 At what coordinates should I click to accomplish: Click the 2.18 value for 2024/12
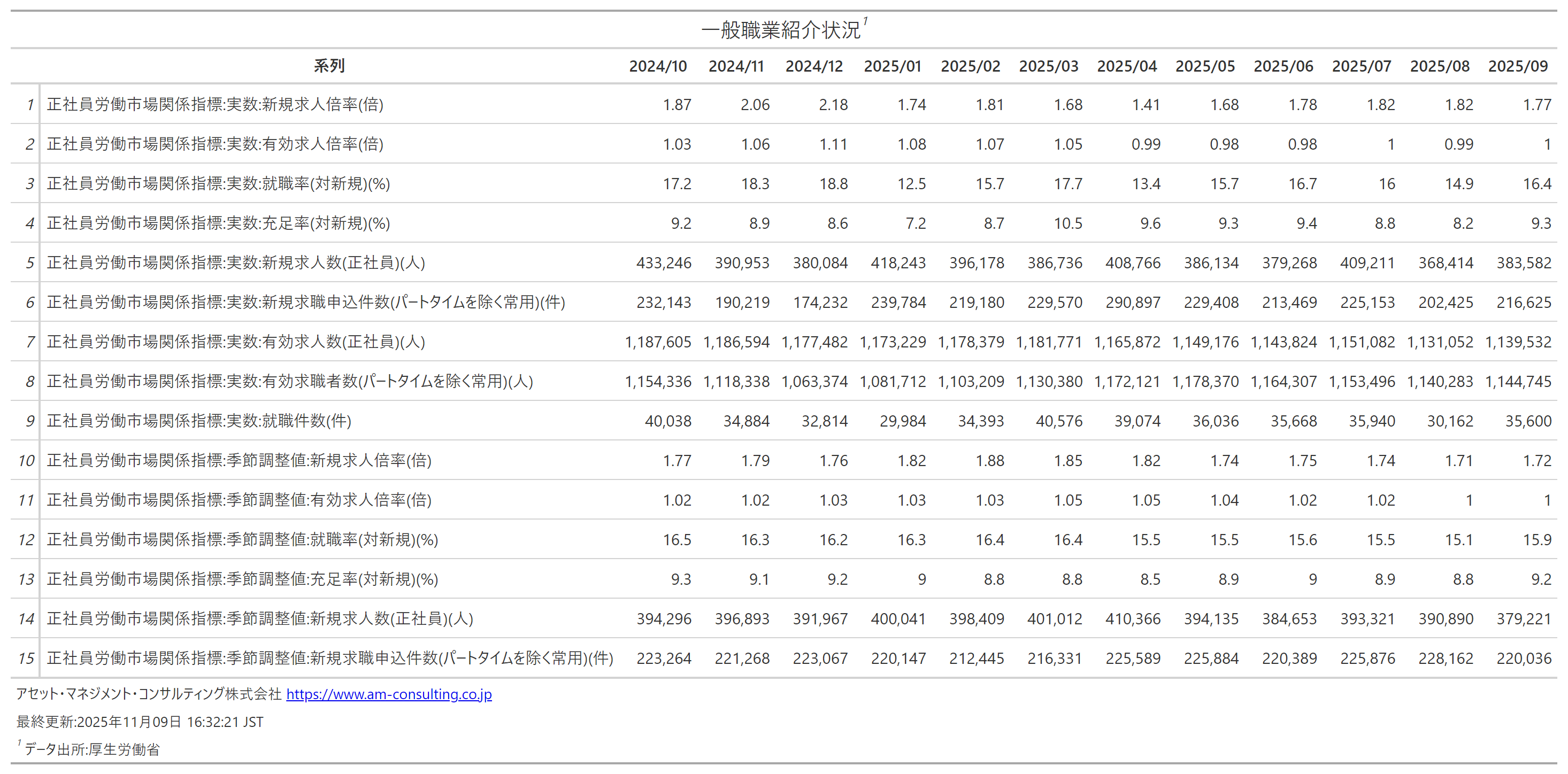point(833,105)
